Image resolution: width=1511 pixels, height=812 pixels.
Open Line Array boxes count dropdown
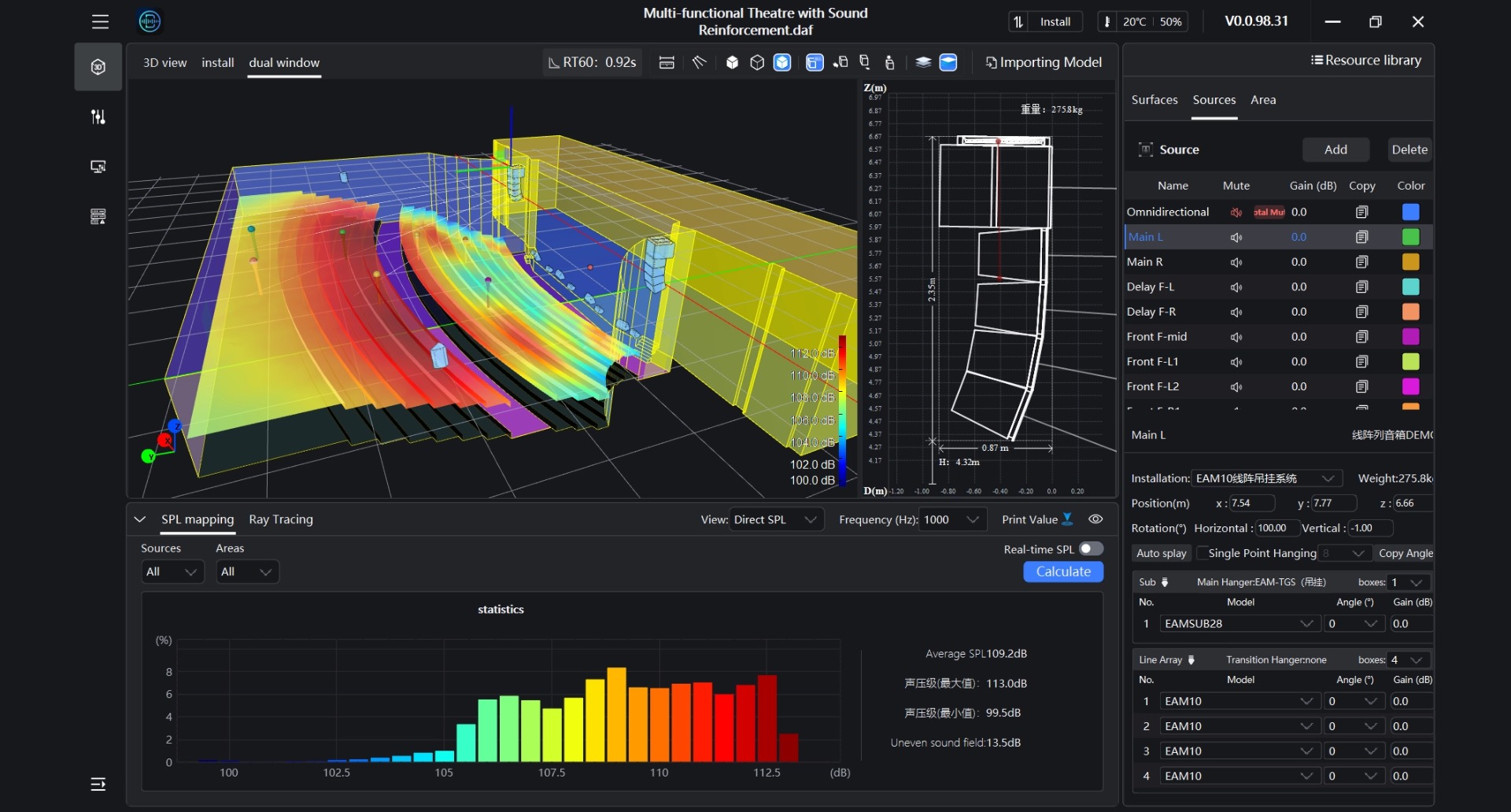click(x=1409, y=660)
